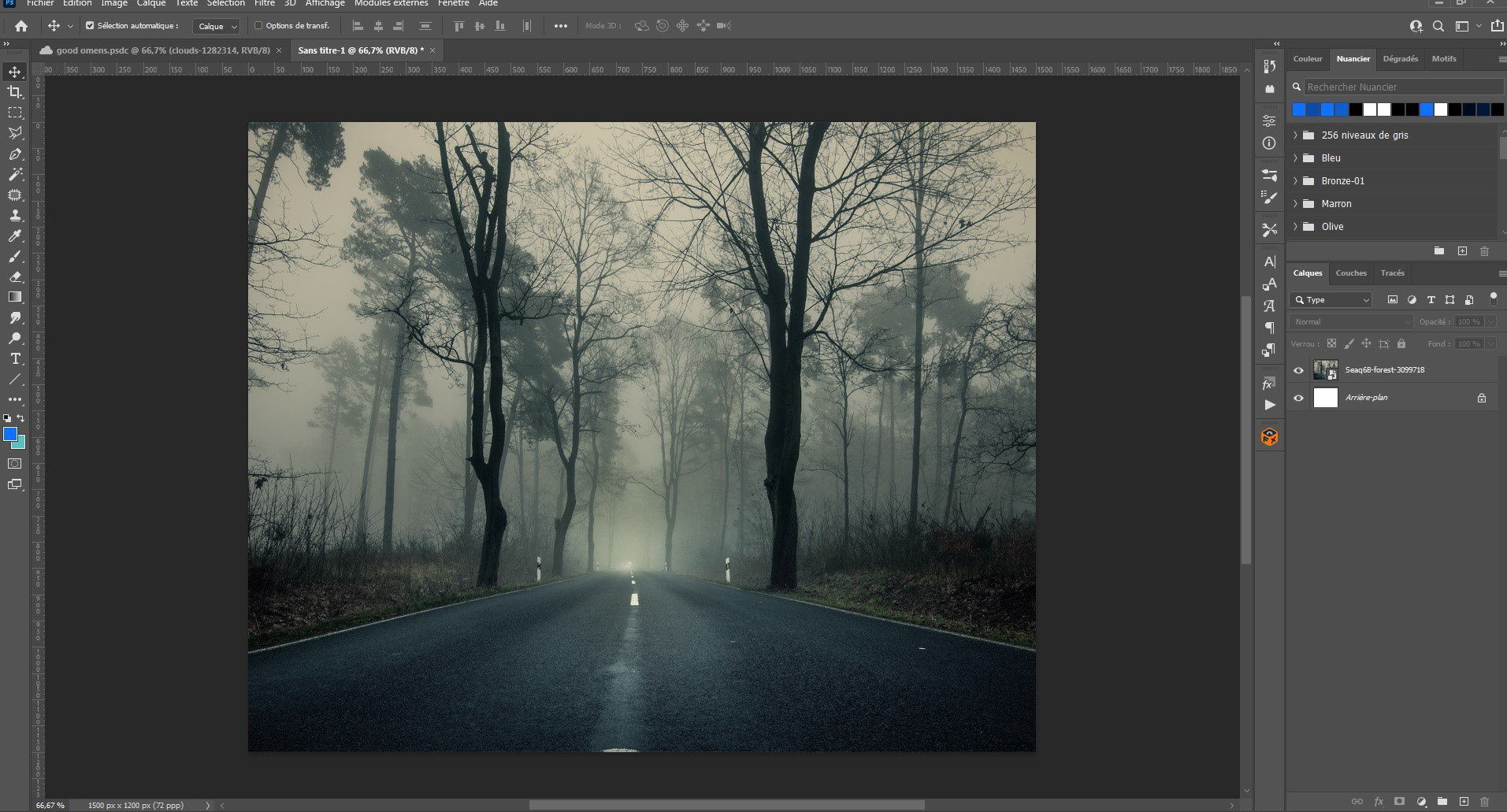Open the layer filter Type dropdown

point(1331,299)
